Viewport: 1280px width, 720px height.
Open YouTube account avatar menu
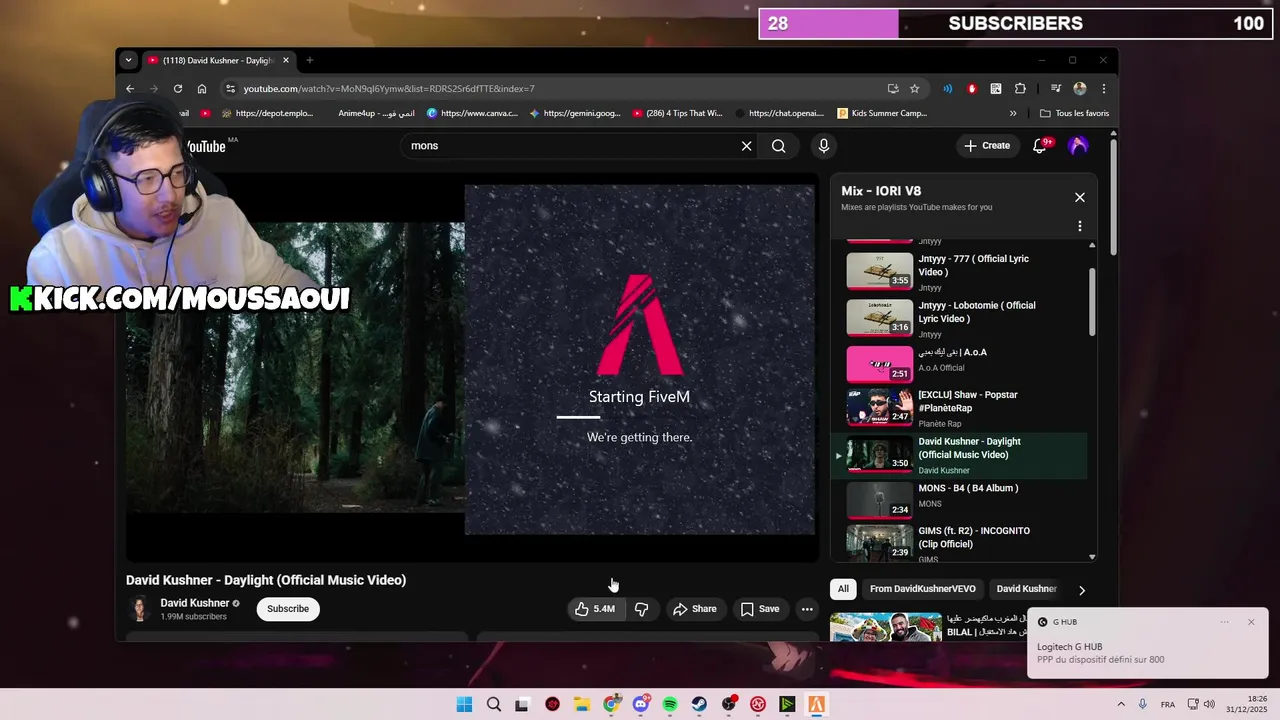[x=1078, y=146]
